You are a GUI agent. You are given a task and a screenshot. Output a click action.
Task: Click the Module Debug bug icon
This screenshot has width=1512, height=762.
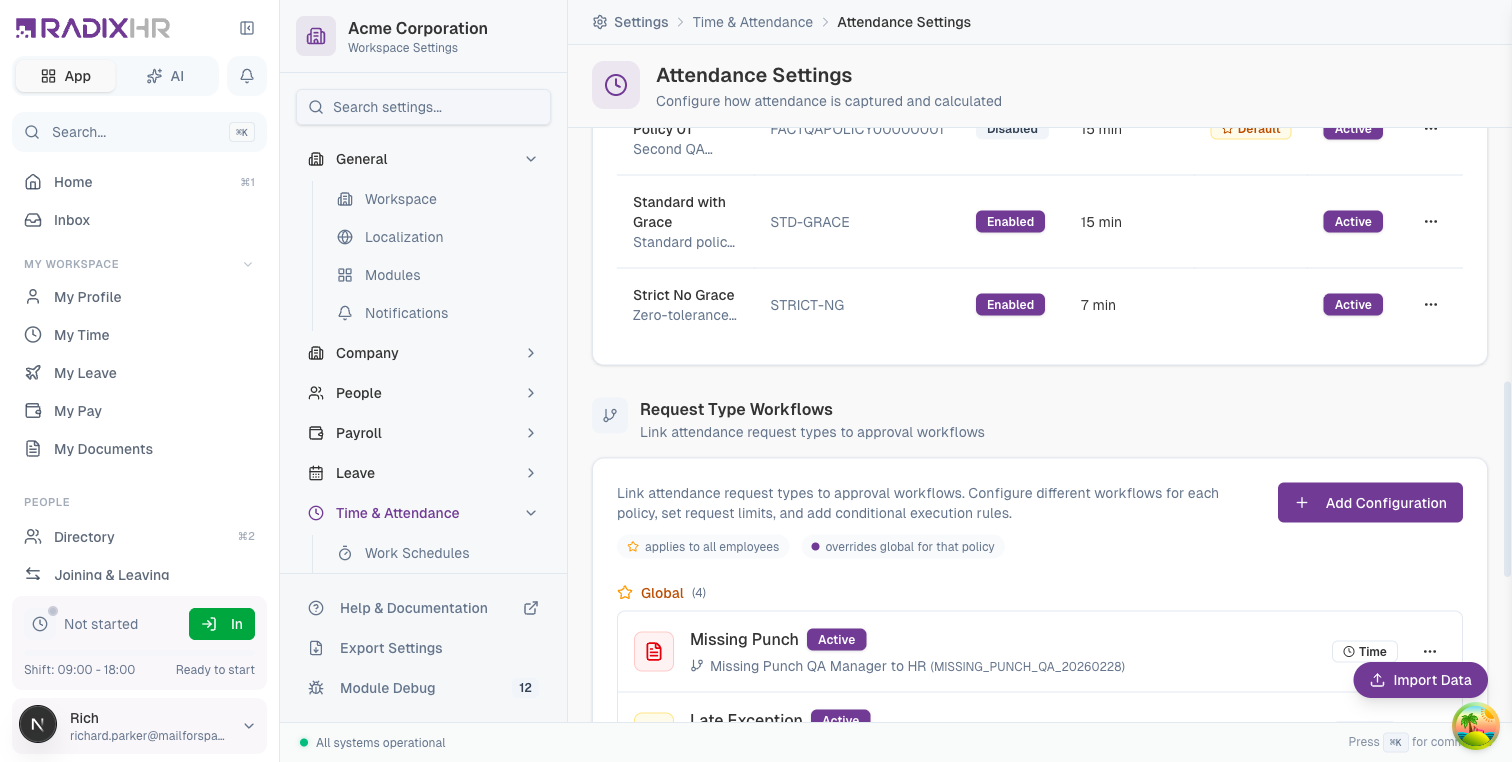tap(316, 688)
